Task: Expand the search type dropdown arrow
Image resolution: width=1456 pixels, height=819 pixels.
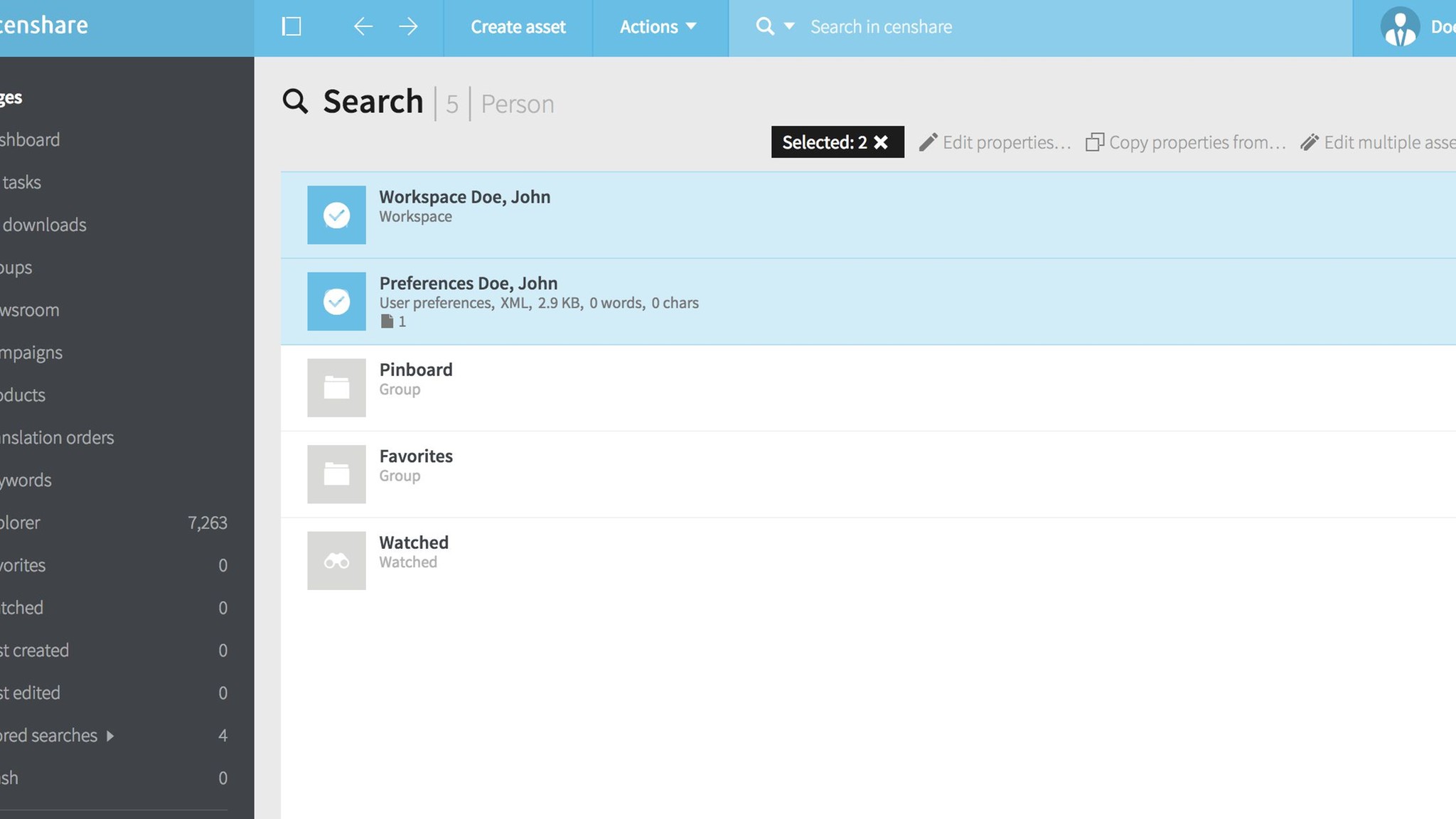Action: [789, 27]
